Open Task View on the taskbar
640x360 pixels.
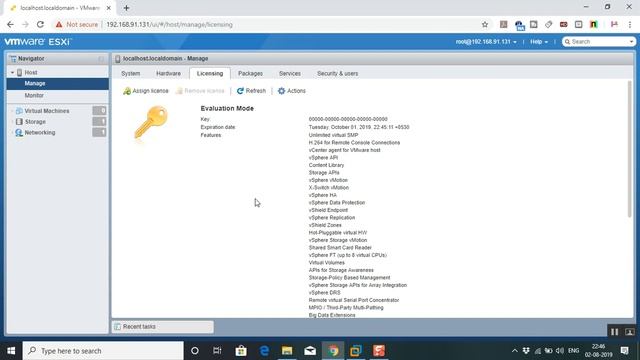point(217,351)
